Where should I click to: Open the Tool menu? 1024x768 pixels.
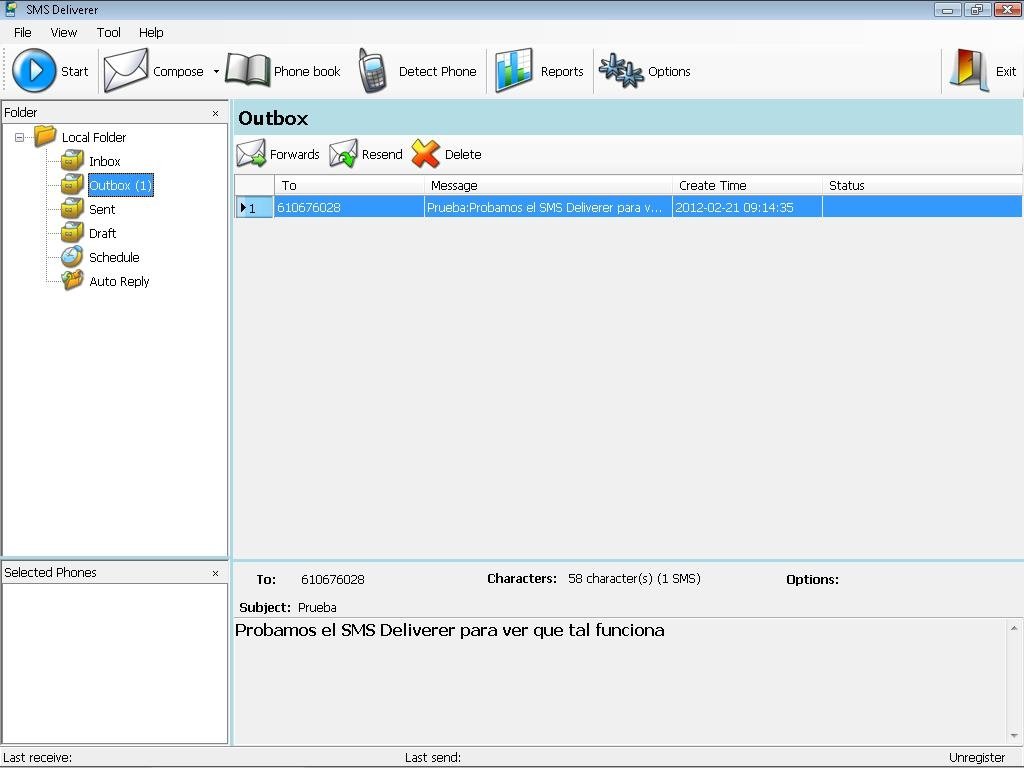tap(108, 33)
